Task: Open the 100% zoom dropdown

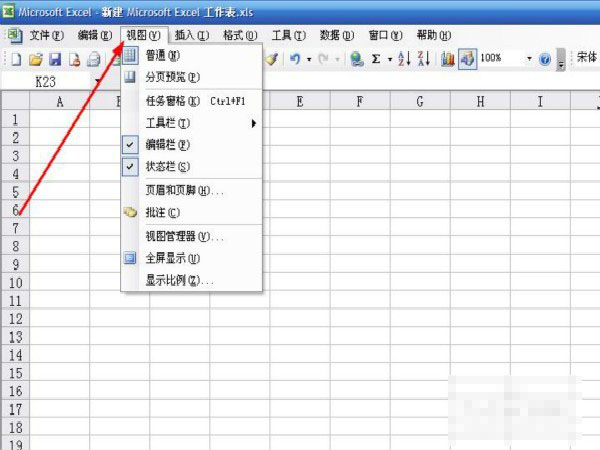Action: pos(529,59)
